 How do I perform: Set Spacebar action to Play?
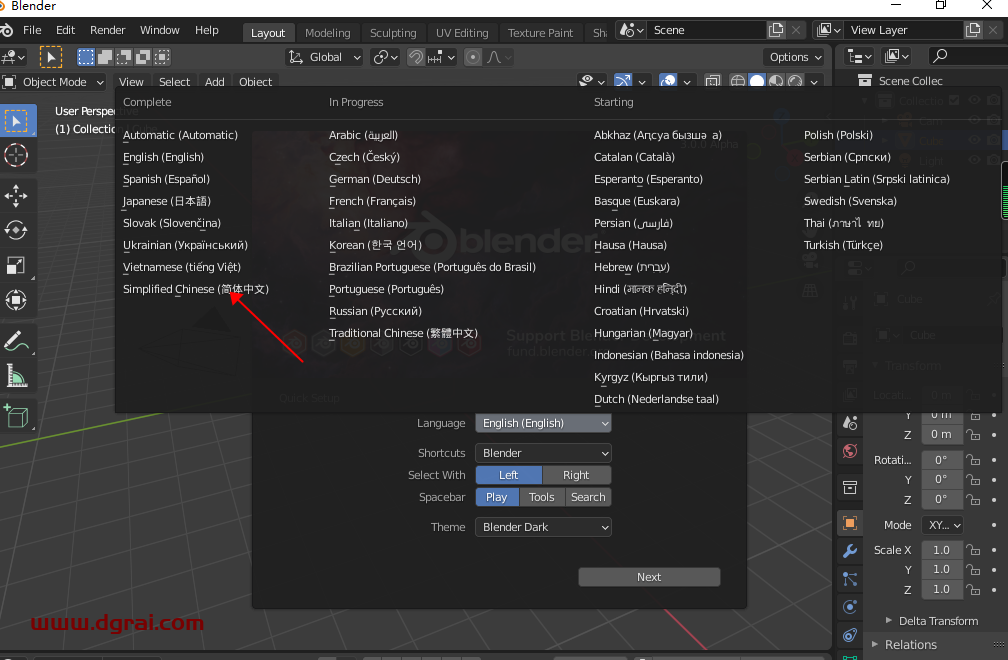pyautogui.click(x=496, y=497)
